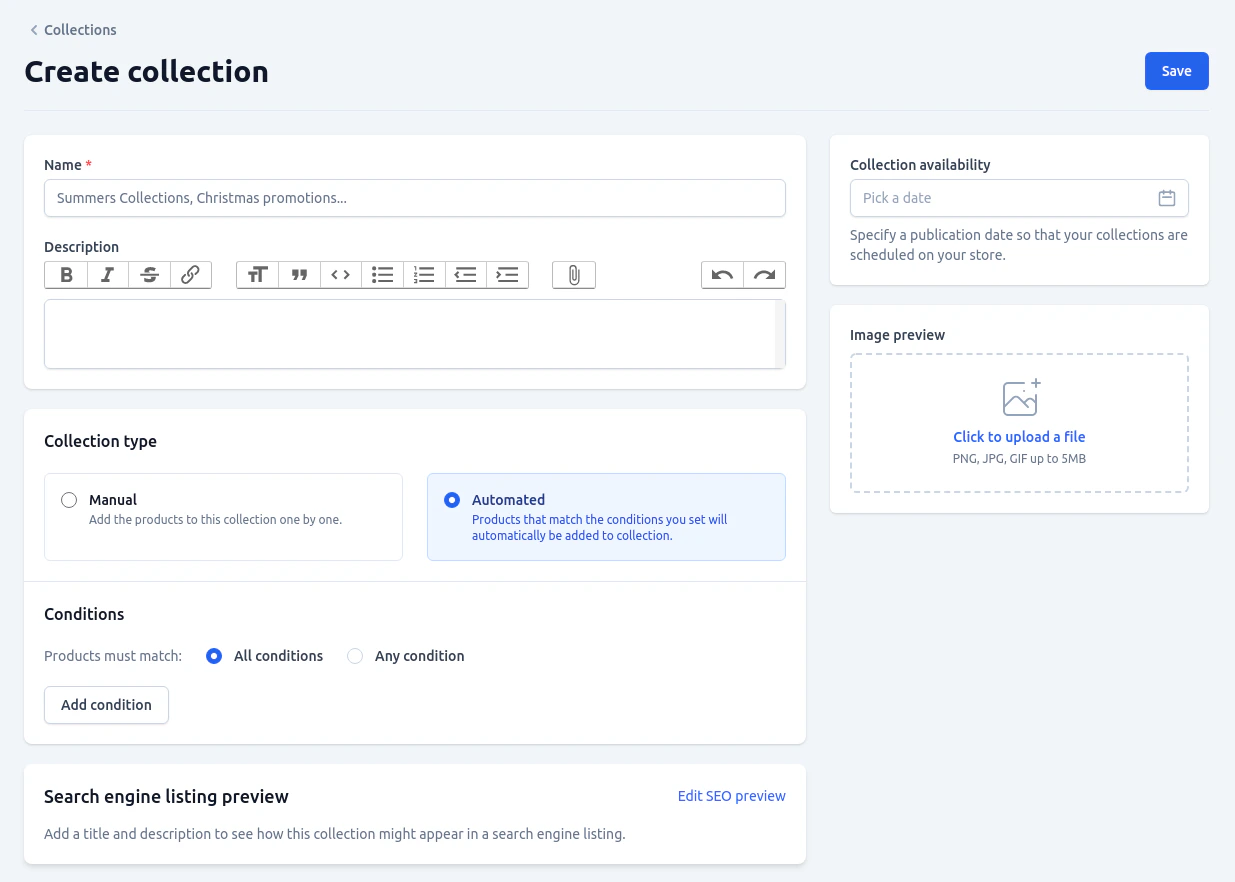Click 'Search engine listing preview' heading
Screen dimensions: 1235x882
166,797
